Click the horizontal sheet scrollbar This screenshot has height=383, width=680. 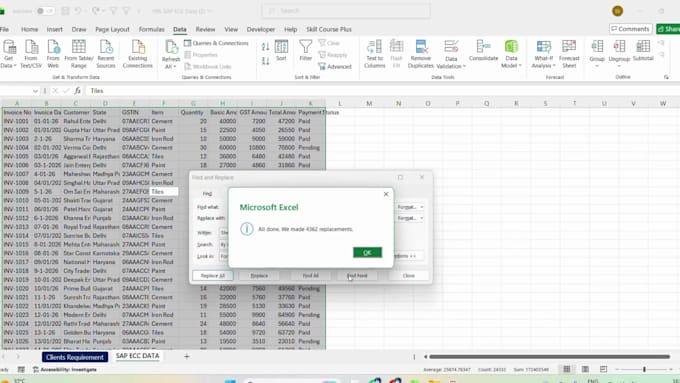[x=549, y=357]
